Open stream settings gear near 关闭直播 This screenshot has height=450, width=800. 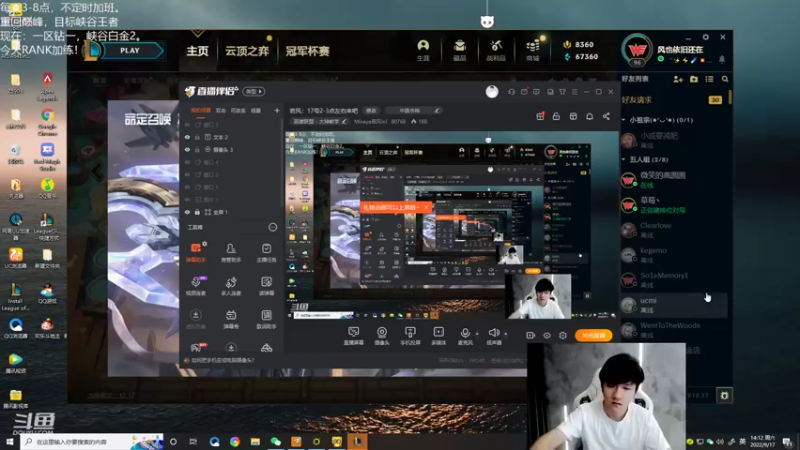click(x=563, y=335)
